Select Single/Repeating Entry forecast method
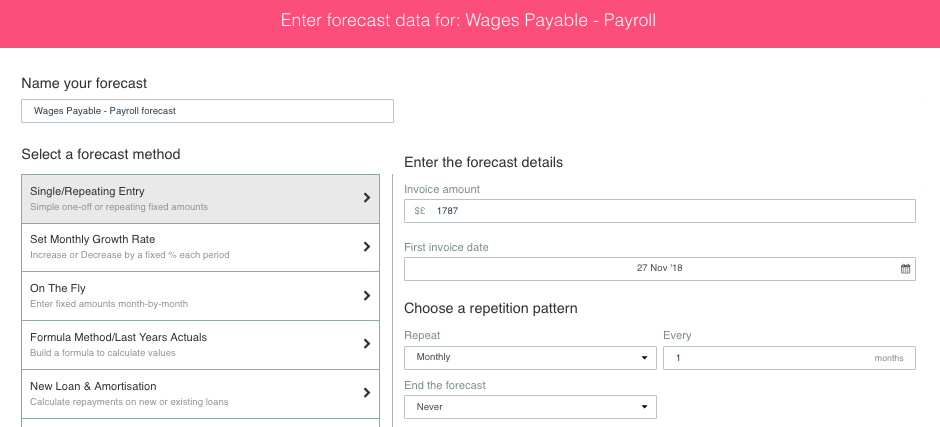This screenshot has height=427, width=940. (x=200, y=199)
